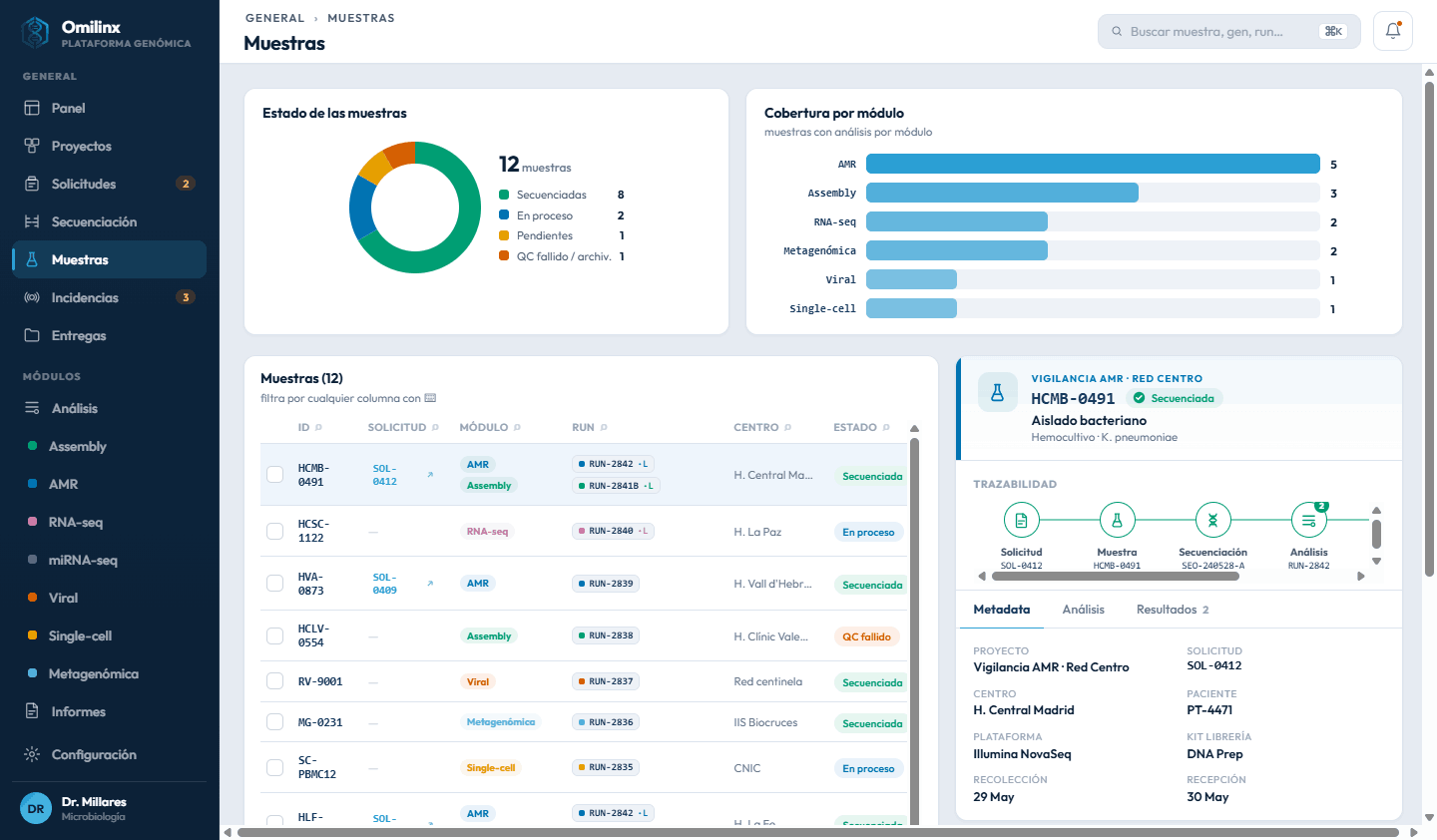Tick checkbox for sample HCLV-0554
The width and height of the screenshot is (1437, 840).
click(275, 635)
